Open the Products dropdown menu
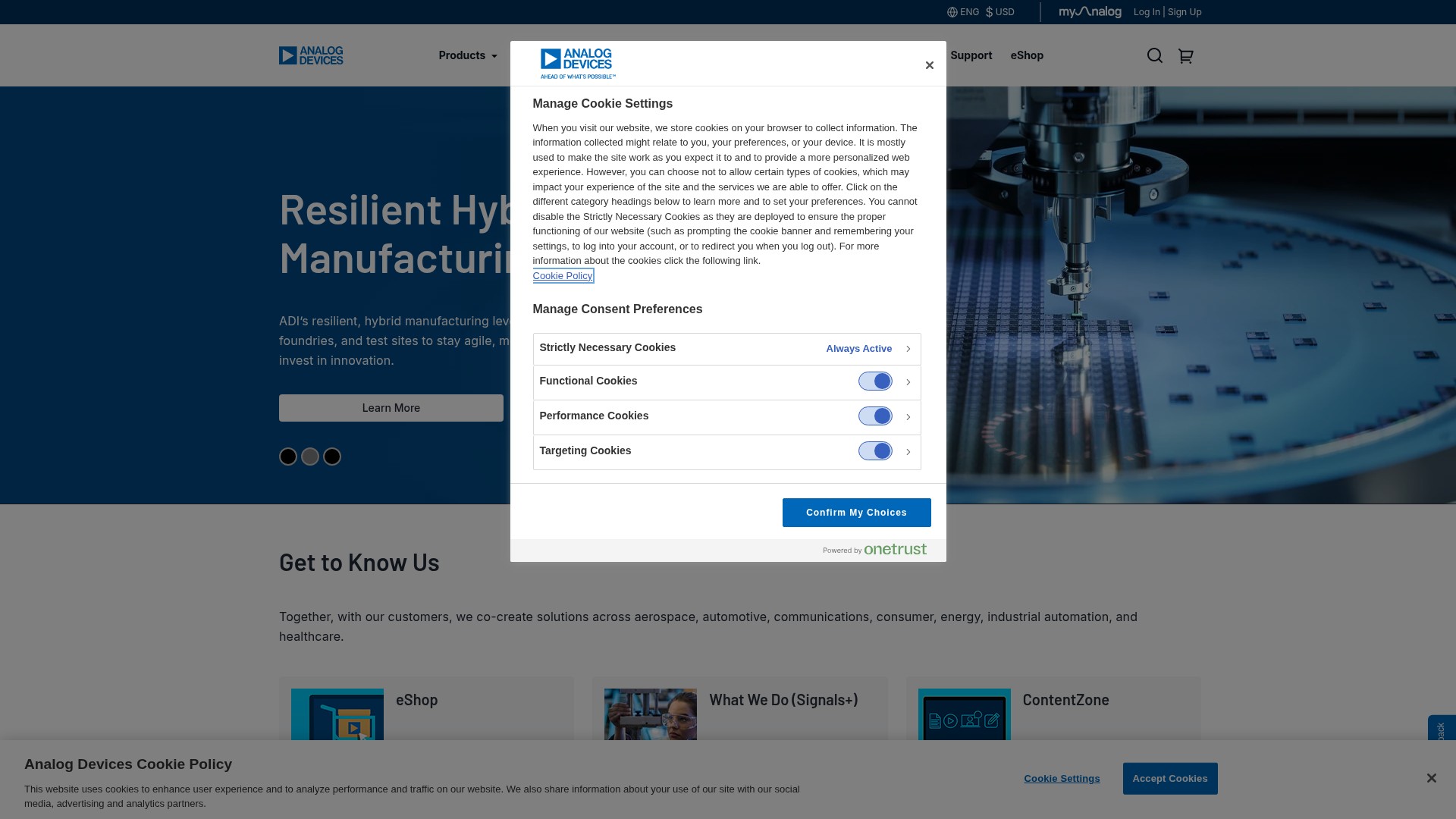1456x819 pixels. (x=468, y=55)
